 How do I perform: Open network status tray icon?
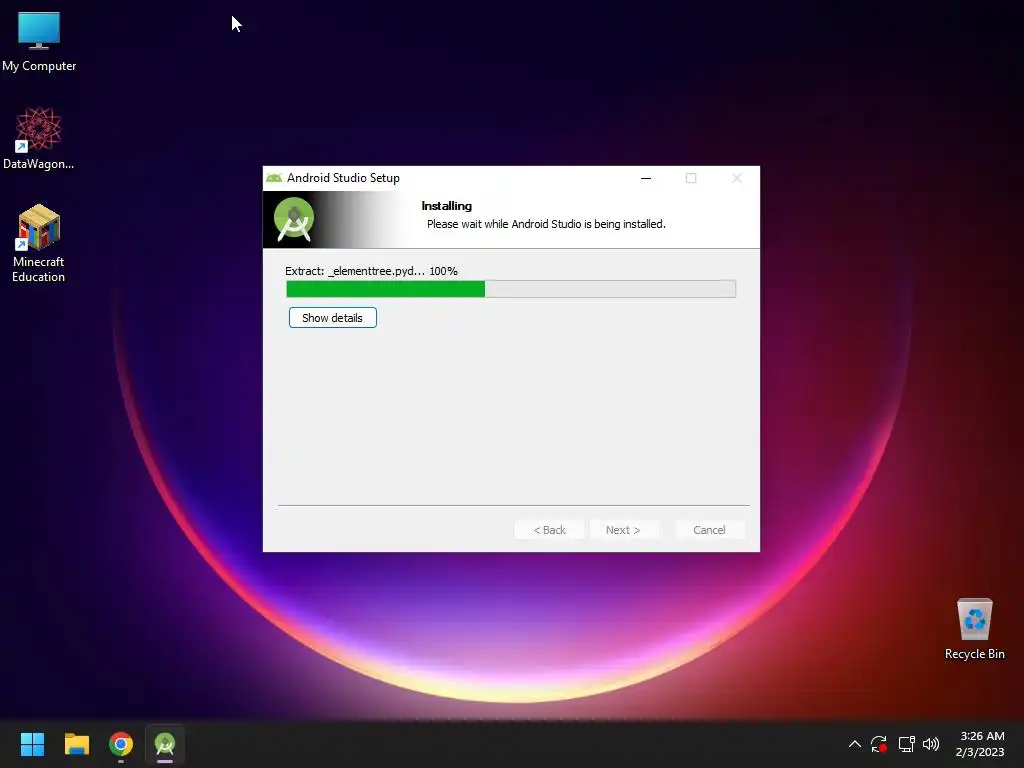906,744
